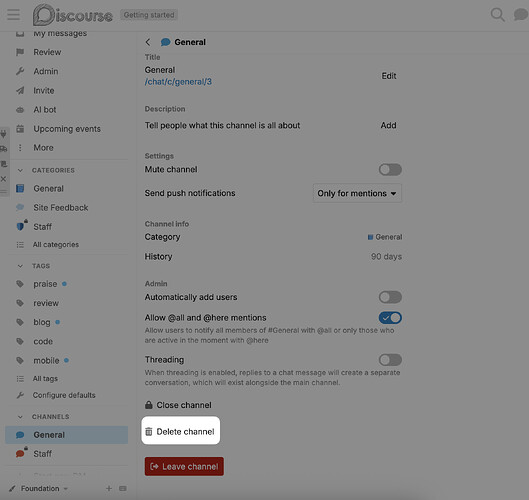529x500 pixels.
Task: Click the Close channel button
Action: pyautogui.click(x=178, y=405)
